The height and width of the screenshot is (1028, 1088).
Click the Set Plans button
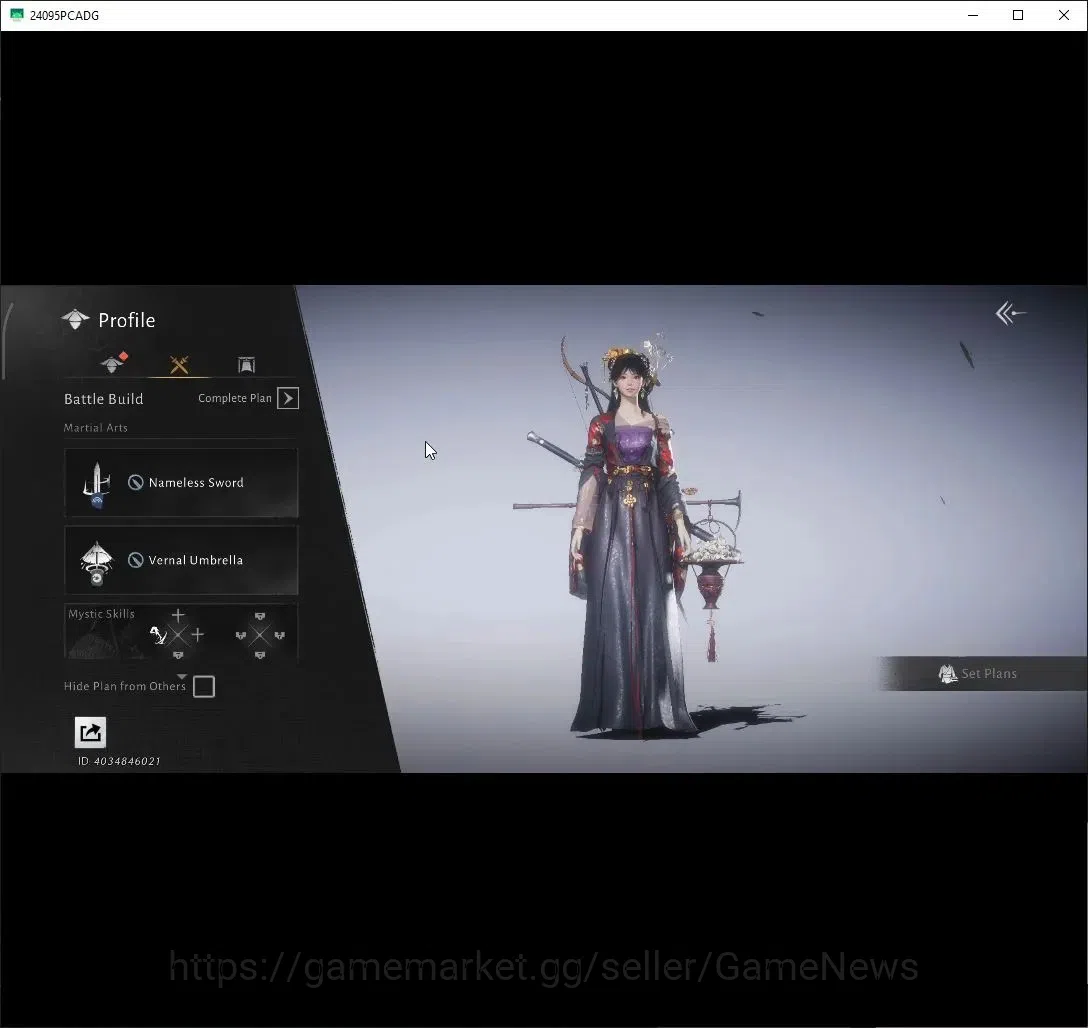(x=983, y=674)
